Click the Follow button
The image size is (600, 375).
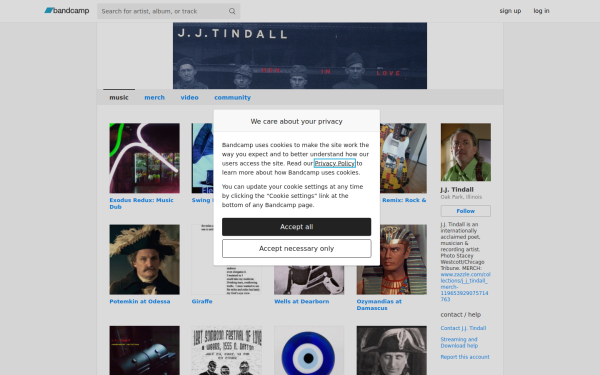click(465, 211)
